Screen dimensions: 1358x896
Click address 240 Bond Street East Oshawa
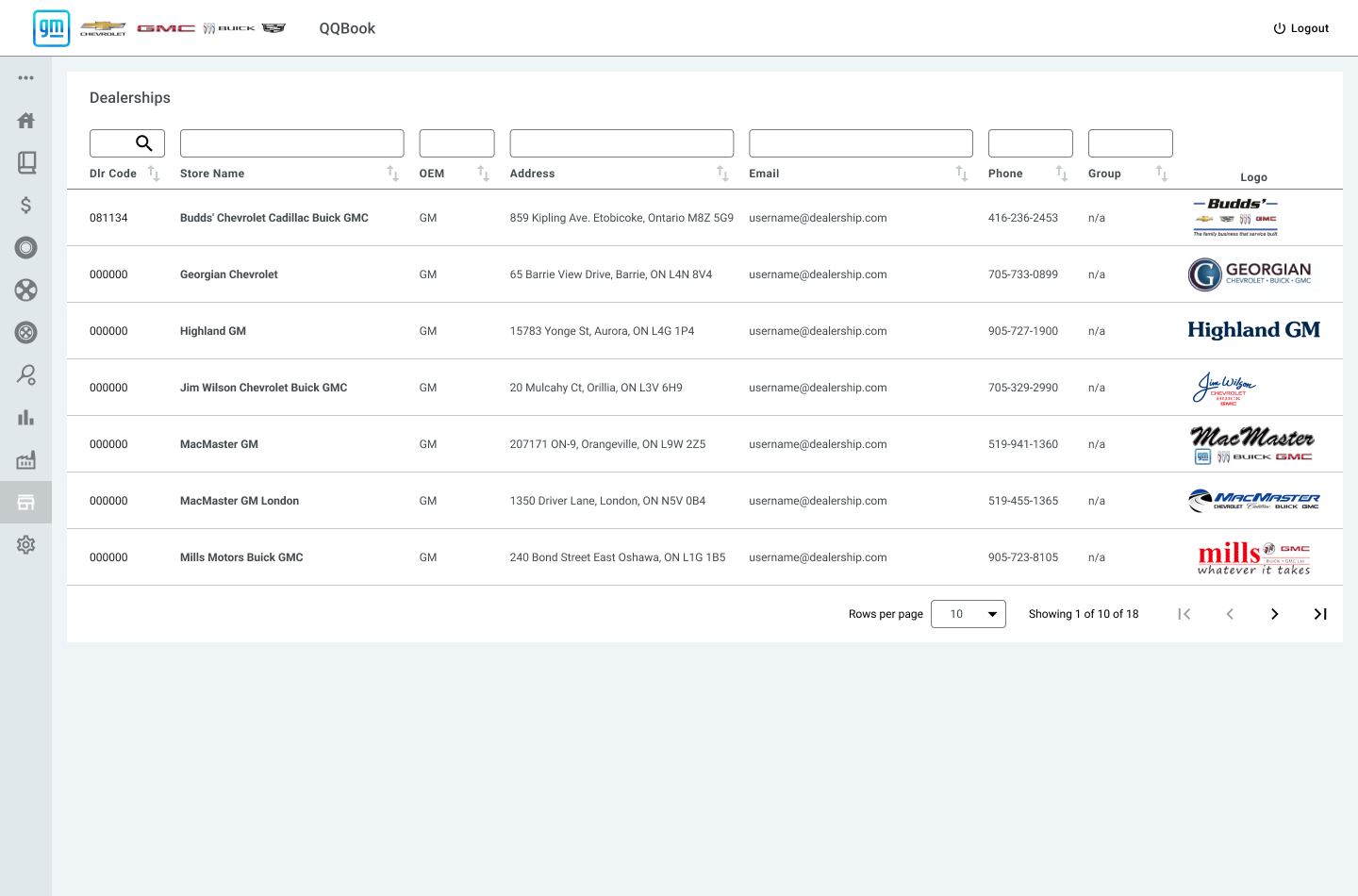click(x=618, y=557)
